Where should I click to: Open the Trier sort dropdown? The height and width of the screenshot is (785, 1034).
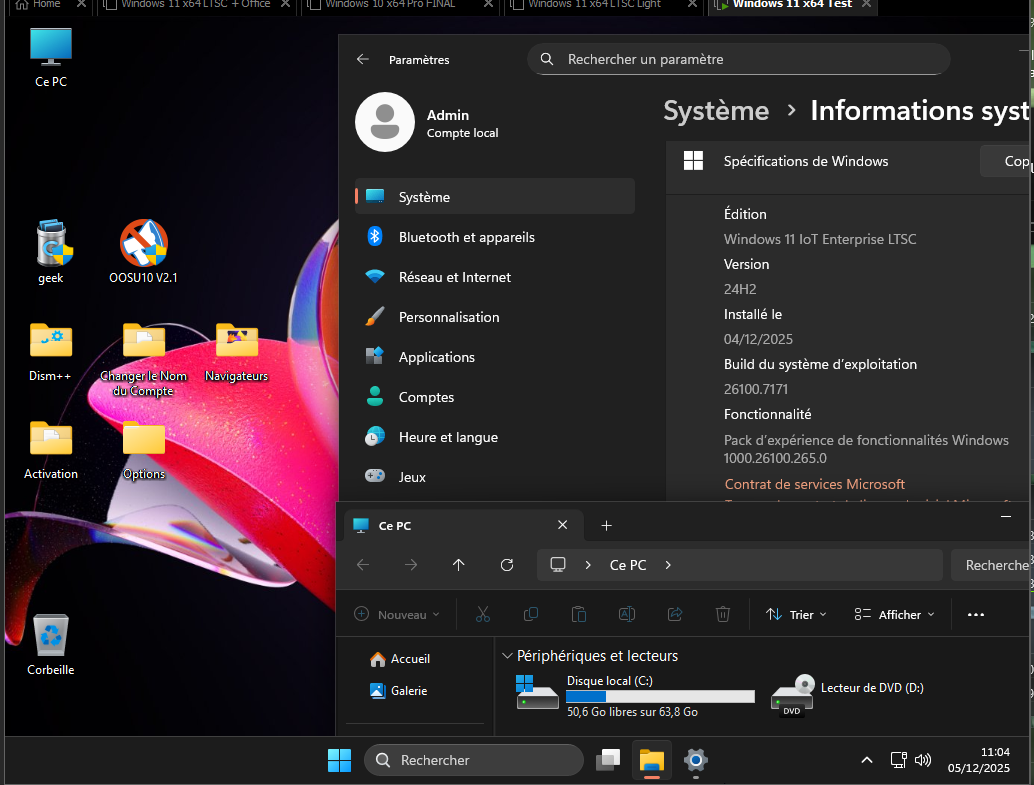pyautogui.click(x=796, y=615)
